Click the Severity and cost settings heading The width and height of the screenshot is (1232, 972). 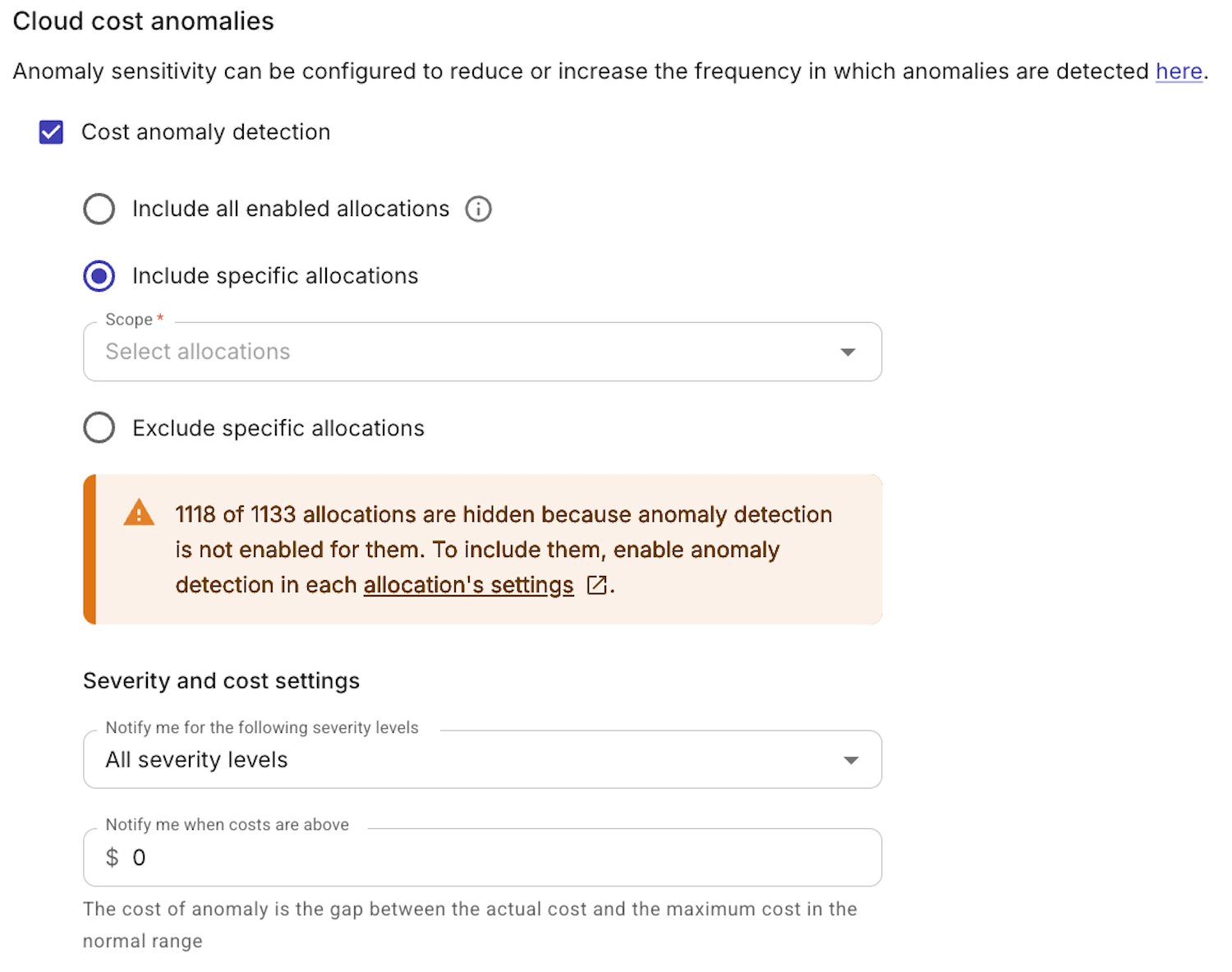pos(221,680)
